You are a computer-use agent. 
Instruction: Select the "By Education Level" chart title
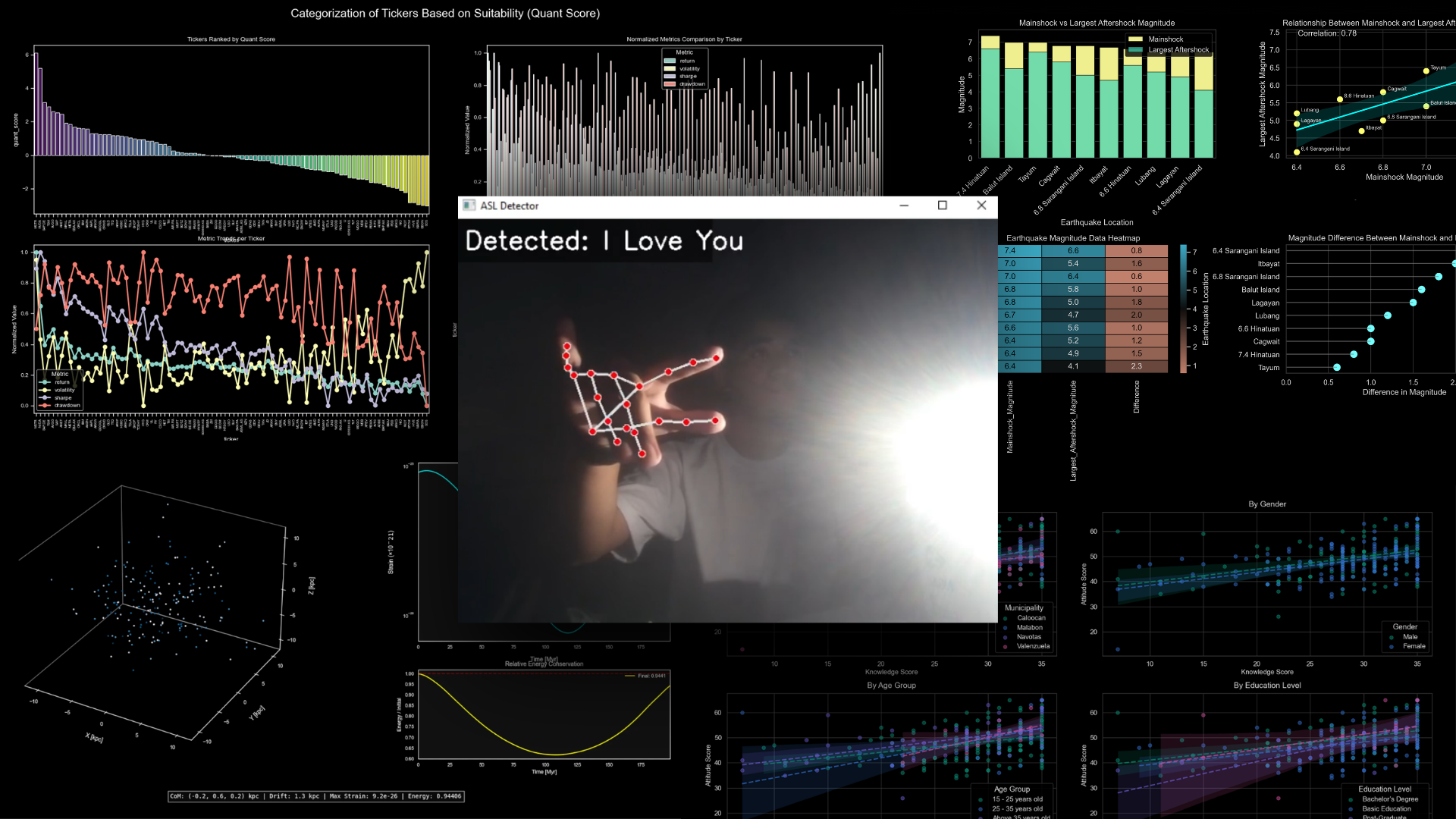(x=1267, y=686)
